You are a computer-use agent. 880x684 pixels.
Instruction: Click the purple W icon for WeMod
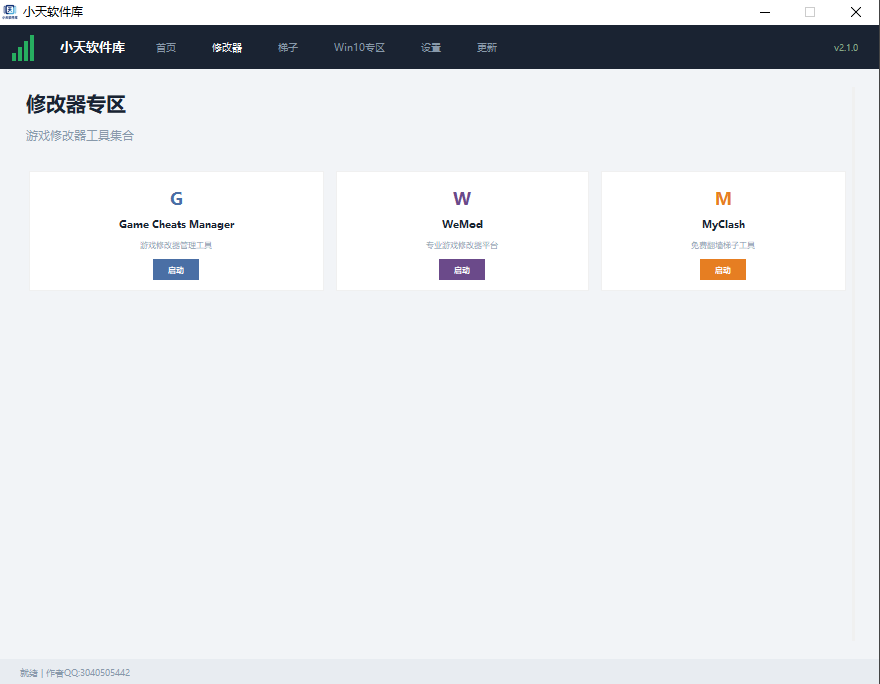point(462,199)
